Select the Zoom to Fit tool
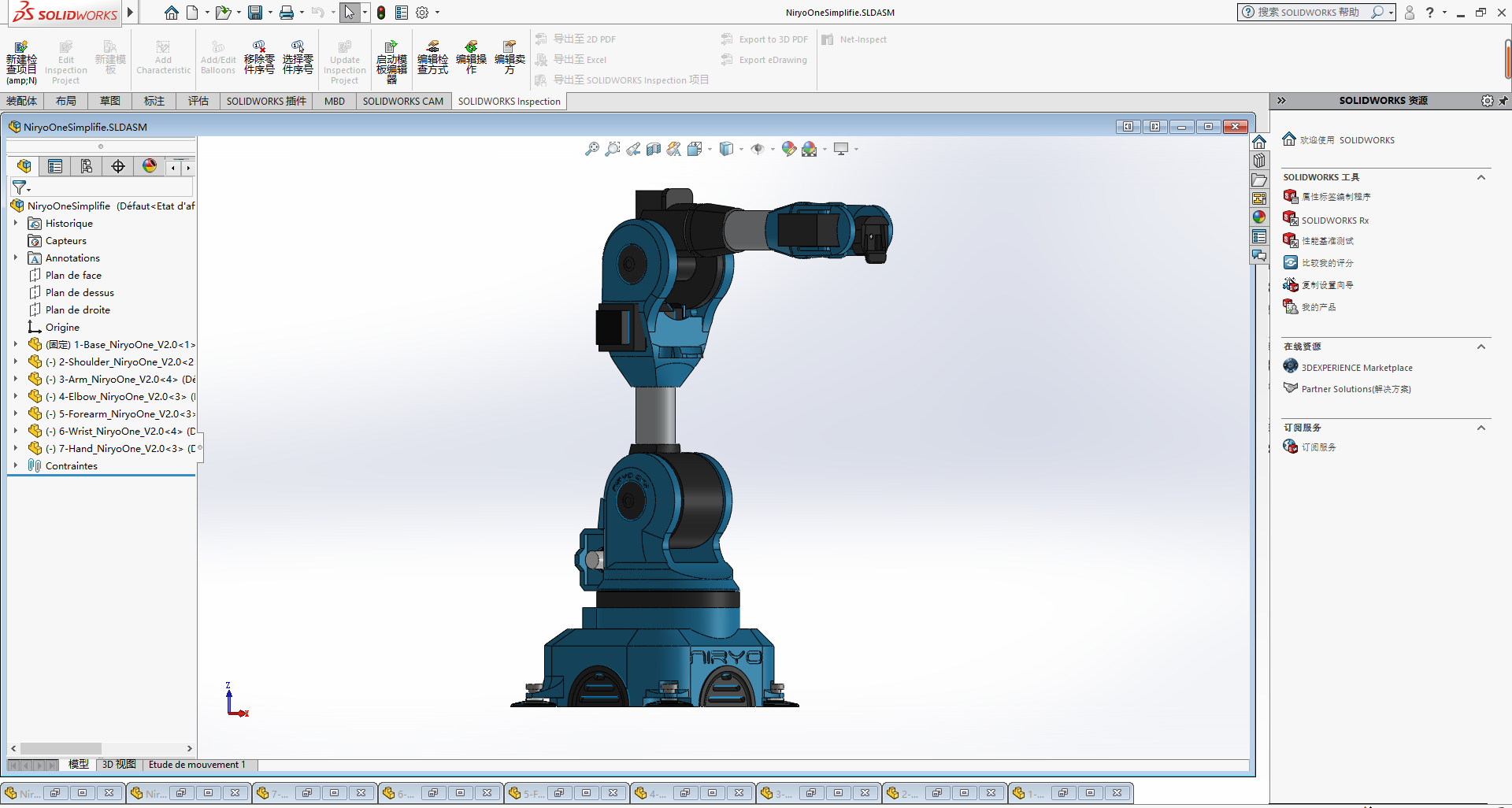The height and width of the screenshot is (808, 1512). tap(591, 149)
